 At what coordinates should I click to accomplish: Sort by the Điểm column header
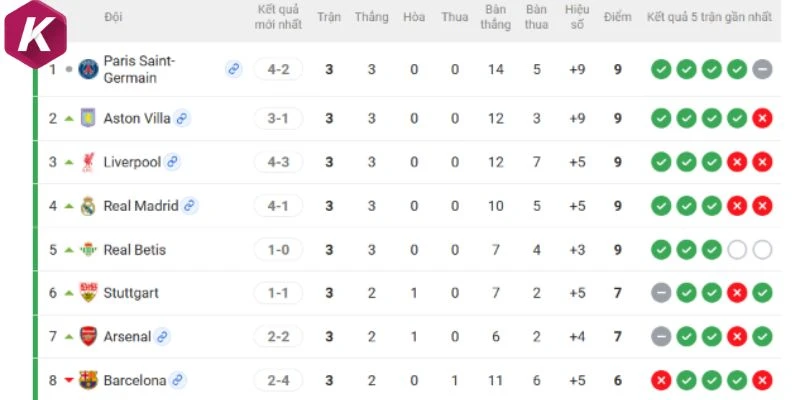point(617,17)
